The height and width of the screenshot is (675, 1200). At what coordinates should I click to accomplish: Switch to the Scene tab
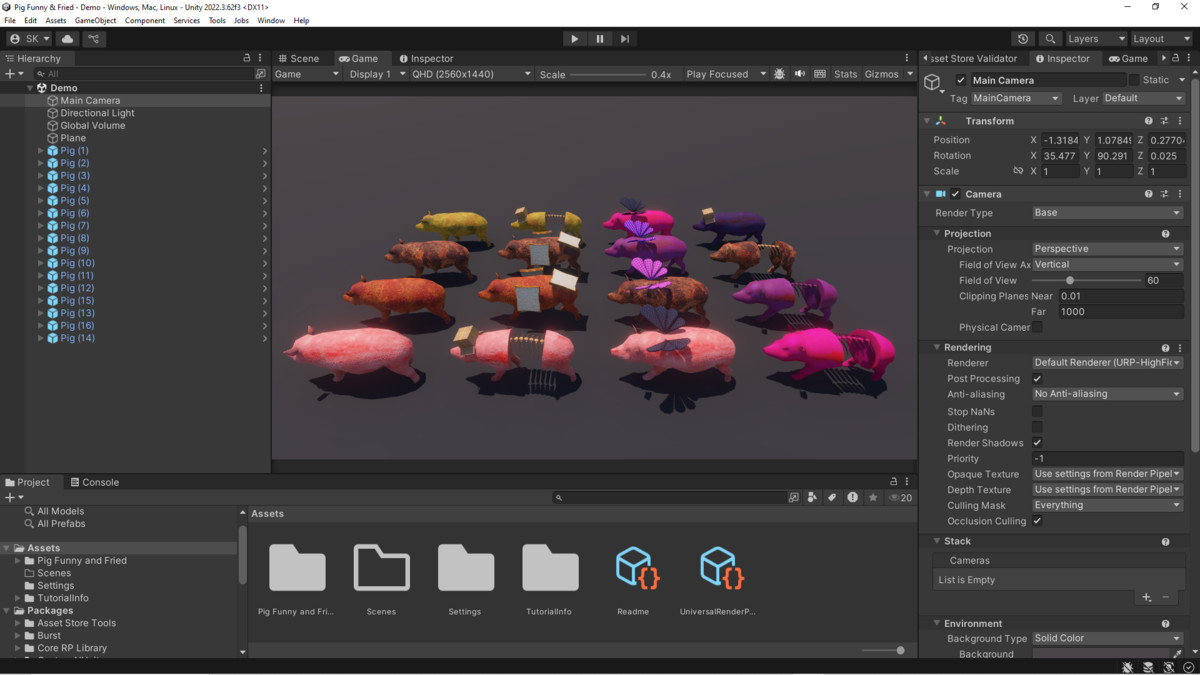(x=298, y=58)
